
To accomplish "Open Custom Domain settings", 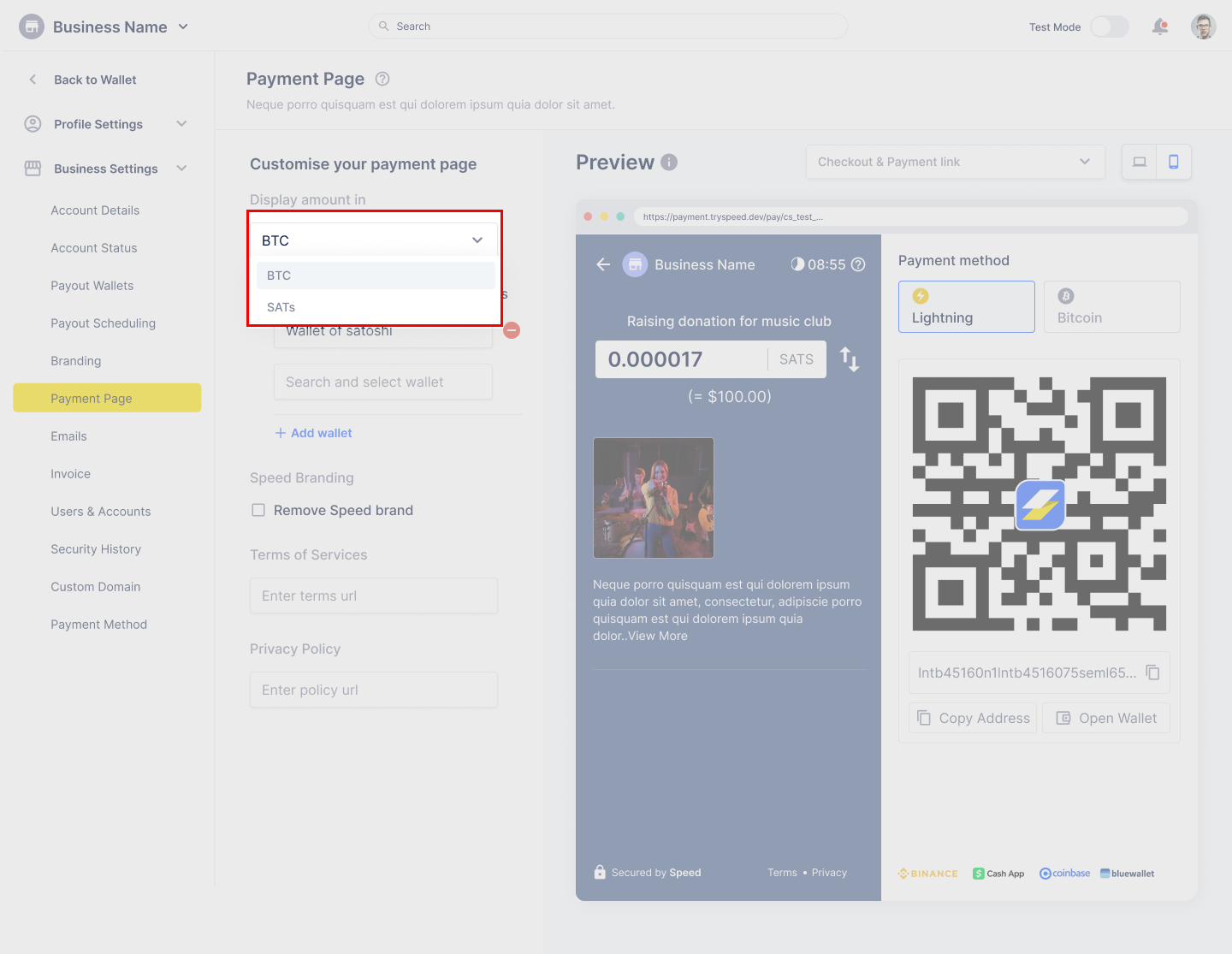I will pos(96,587).
